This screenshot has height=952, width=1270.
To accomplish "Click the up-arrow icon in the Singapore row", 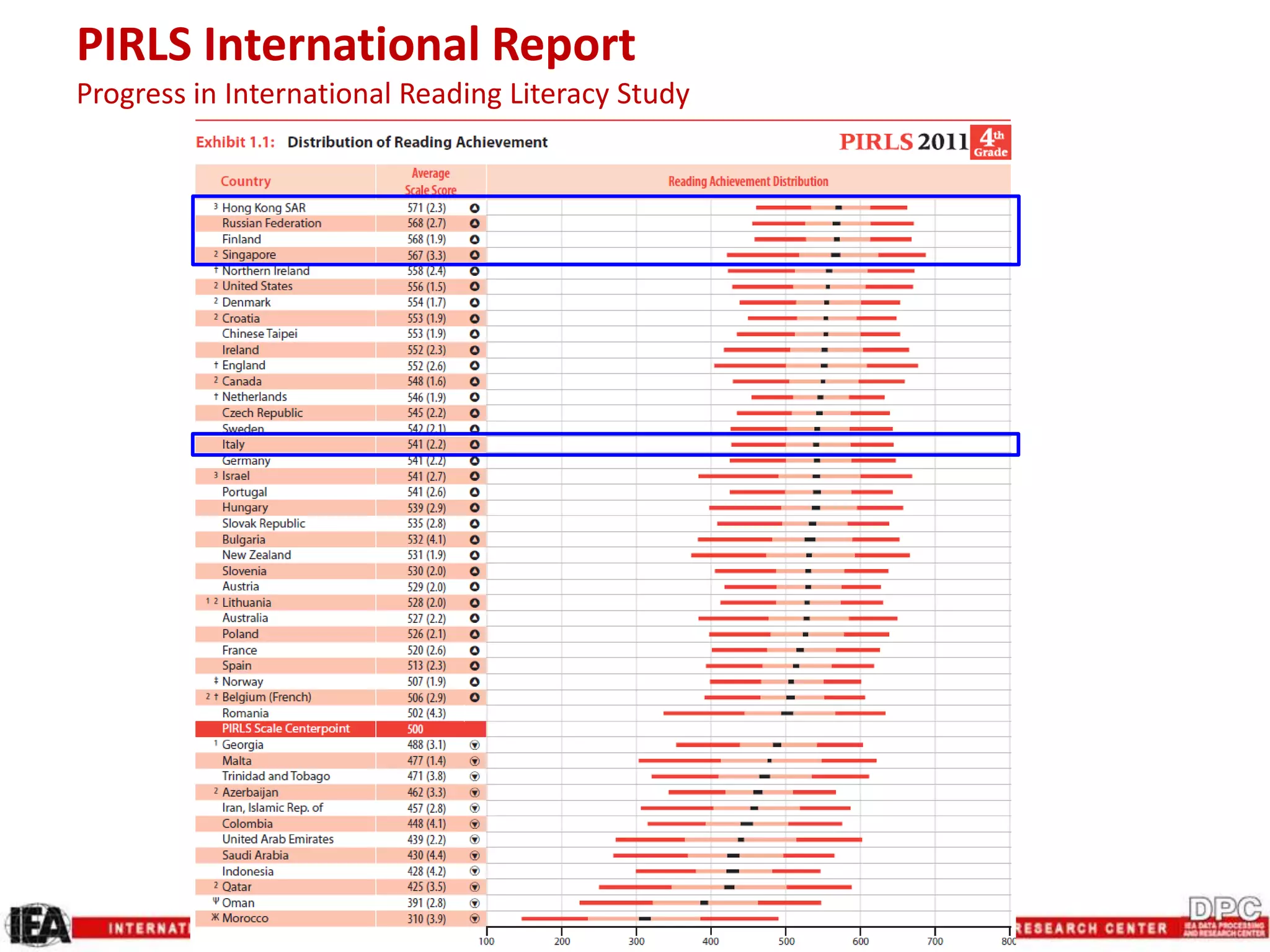I will 474,255.
